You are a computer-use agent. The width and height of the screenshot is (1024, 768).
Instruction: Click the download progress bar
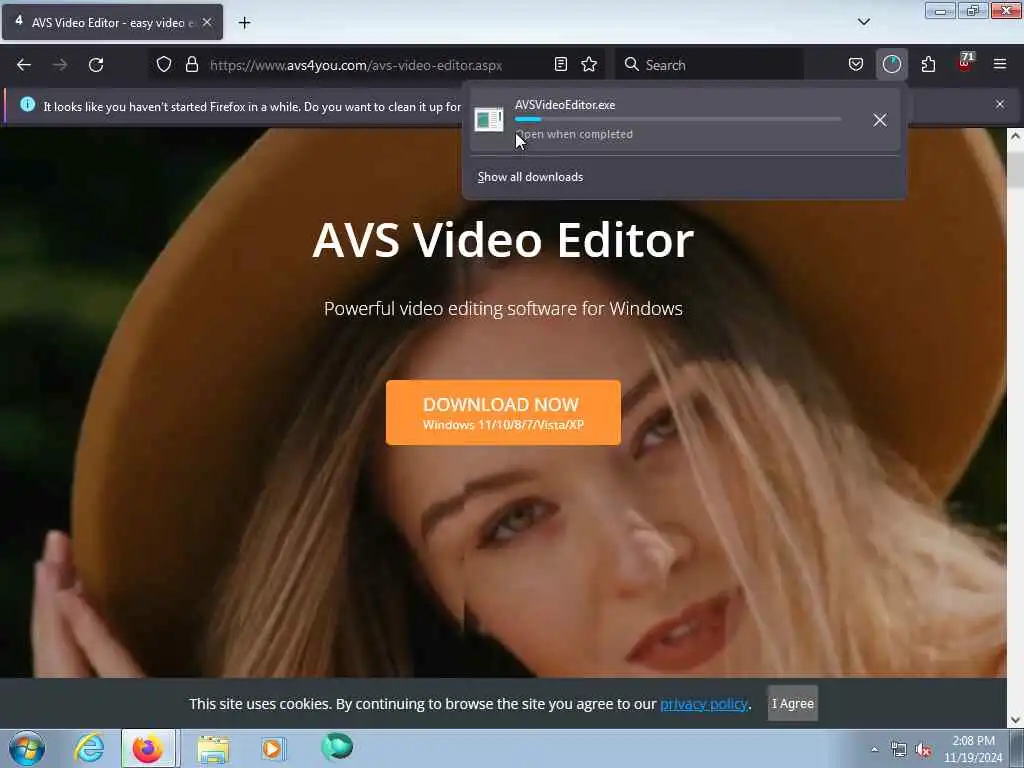(678, 120)
